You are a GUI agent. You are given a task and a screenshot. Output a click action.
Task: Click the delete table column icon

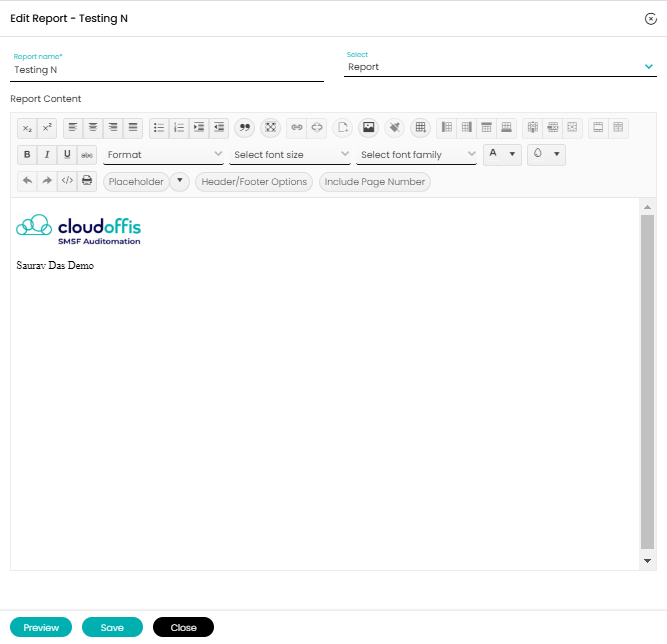533,128
